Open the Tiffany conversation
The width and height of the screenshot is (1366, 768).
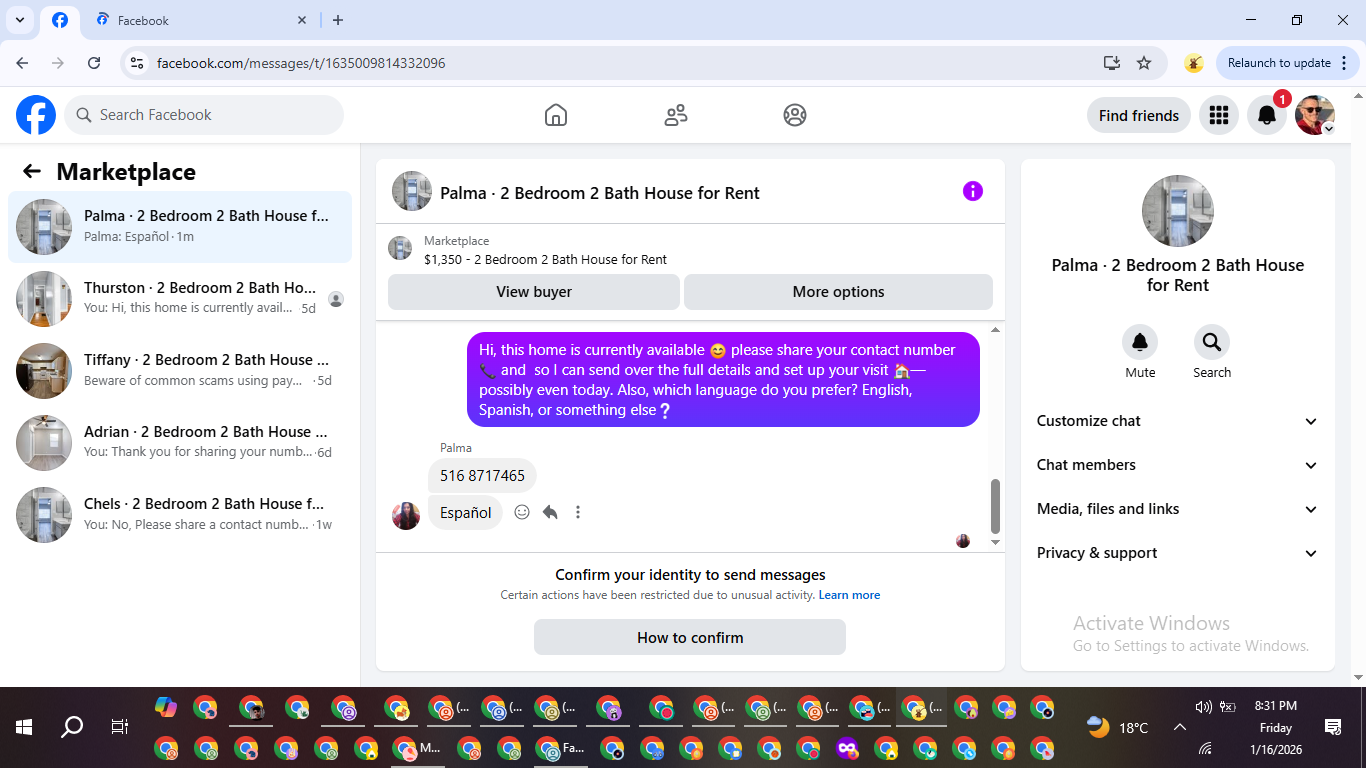pyautogui.click(x=180, y=371)
